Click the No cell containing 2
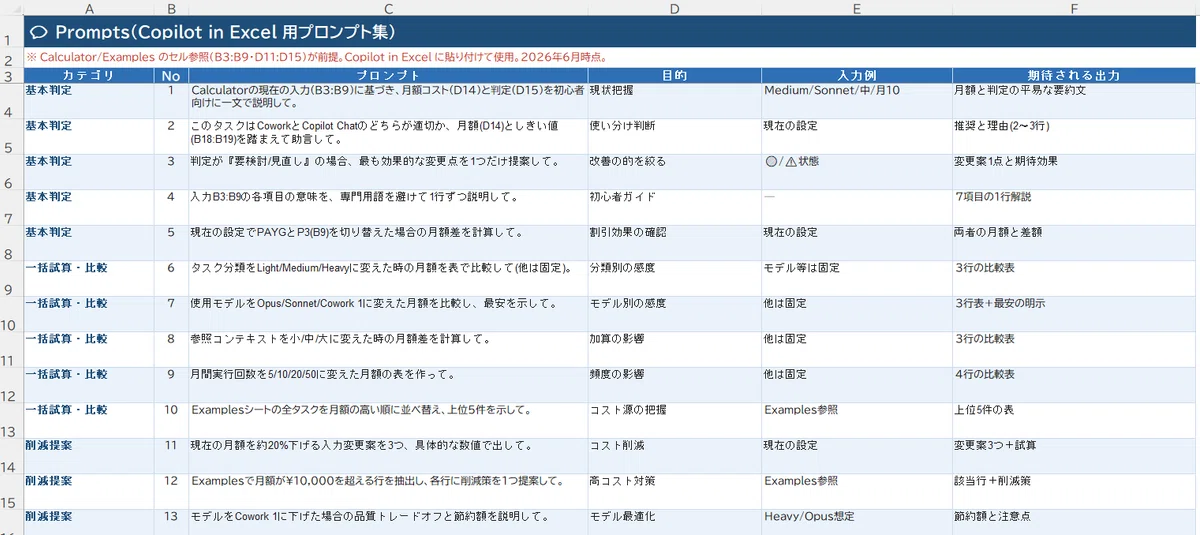This screenshot has width=1200, height=535. 173,137
